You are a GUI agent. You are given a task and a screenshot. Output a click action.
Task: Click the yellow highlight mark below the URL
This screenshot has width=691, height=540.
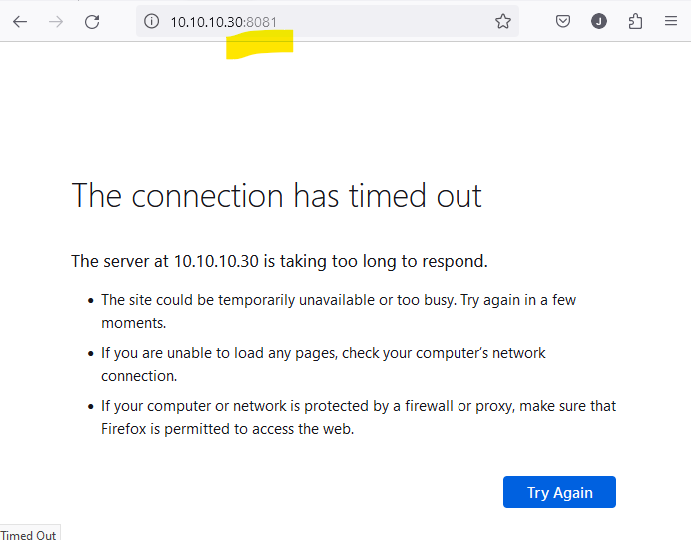(259, 44)
